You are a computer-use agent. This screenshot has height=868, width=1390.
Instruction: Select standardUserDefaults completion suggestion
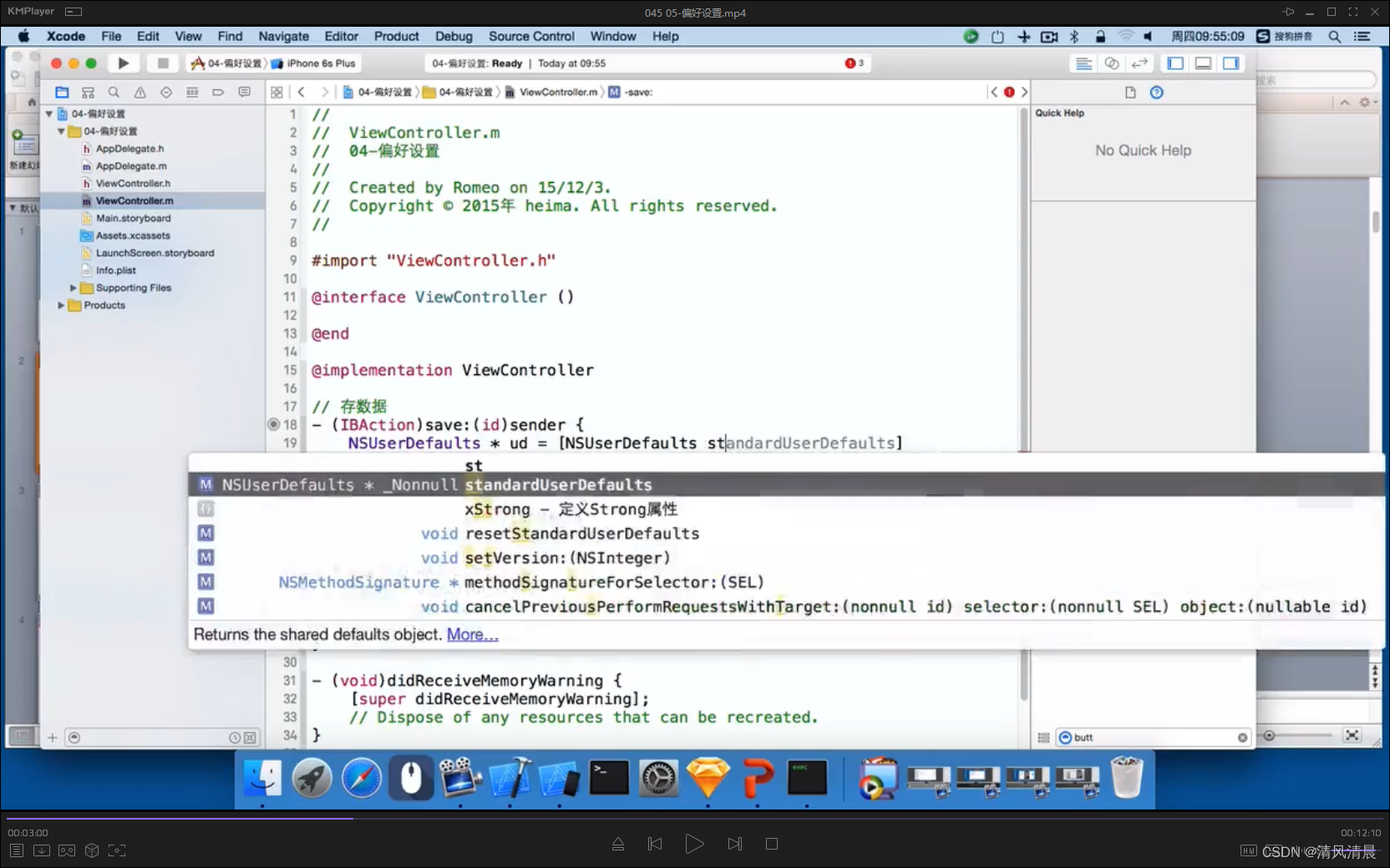[x=786, y=485]
